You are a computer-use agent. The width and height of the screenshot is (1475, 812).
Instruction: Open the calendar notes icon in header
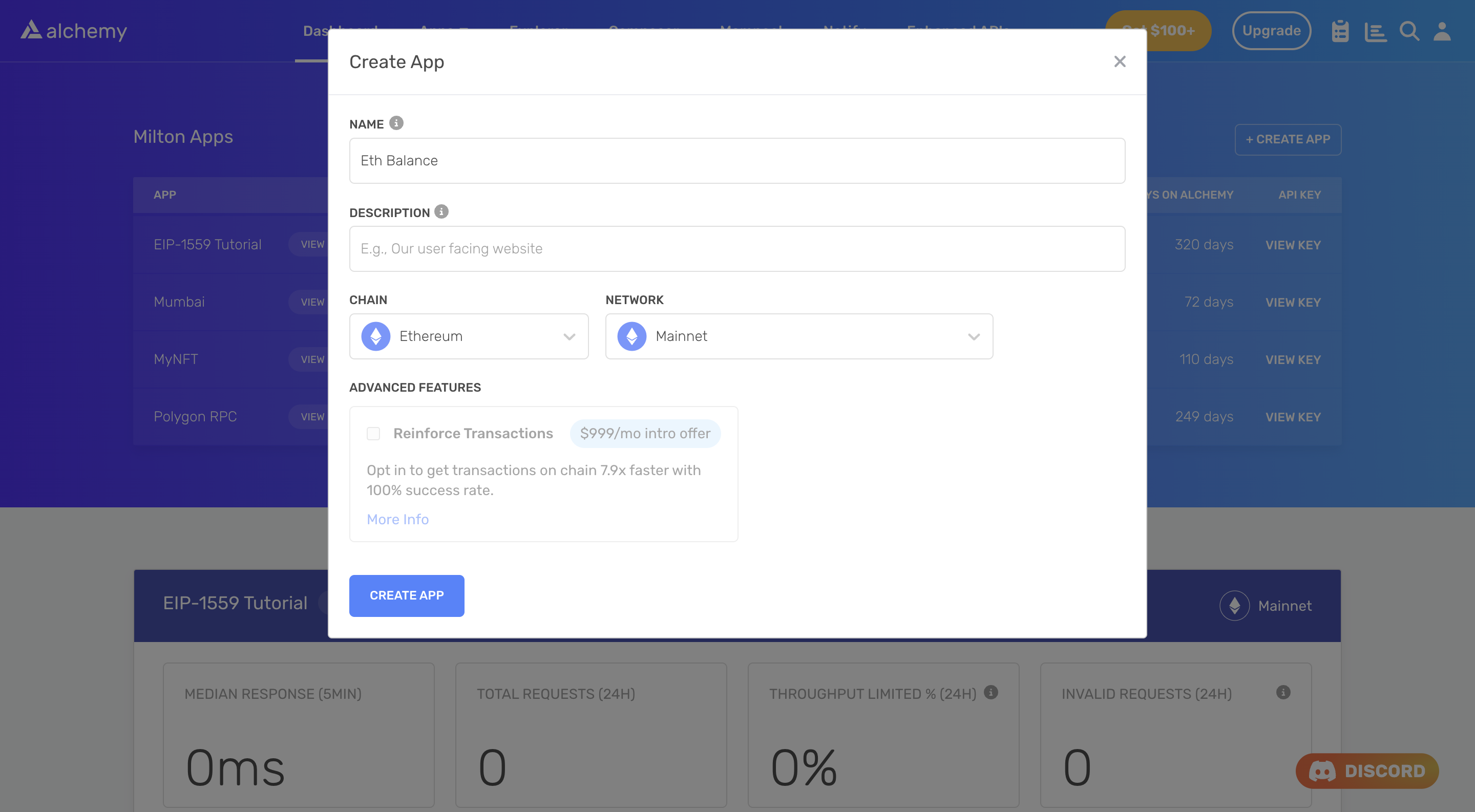tap(1340, 31)
